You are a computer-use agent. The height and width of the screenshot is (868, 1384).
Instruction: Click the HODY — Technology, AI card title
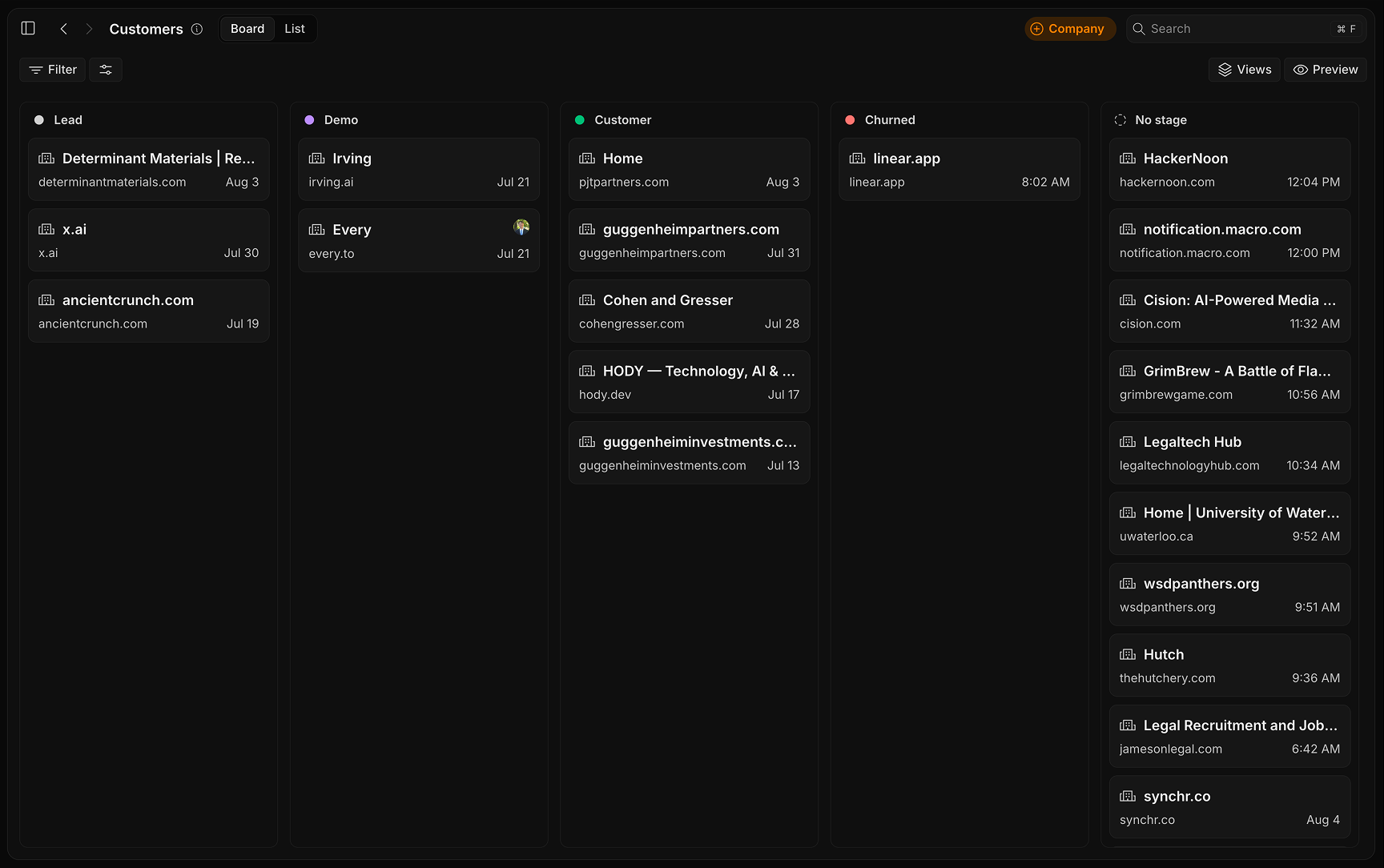coord(699,371)
